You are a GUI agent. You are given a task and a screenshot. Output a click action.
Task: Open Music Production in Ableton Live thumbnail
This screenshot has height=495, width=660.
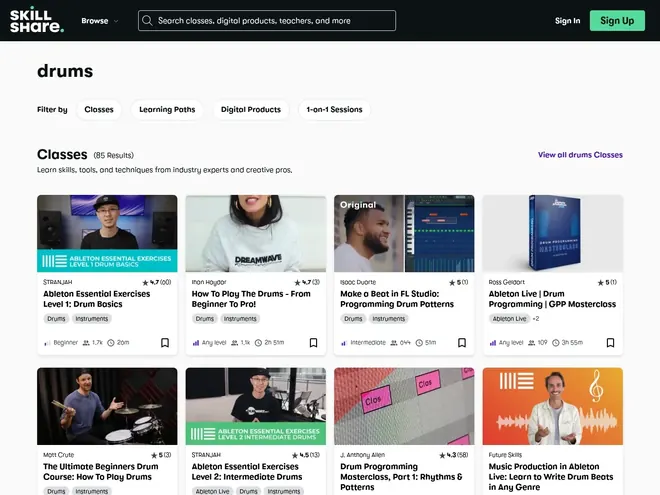point(553,406)
